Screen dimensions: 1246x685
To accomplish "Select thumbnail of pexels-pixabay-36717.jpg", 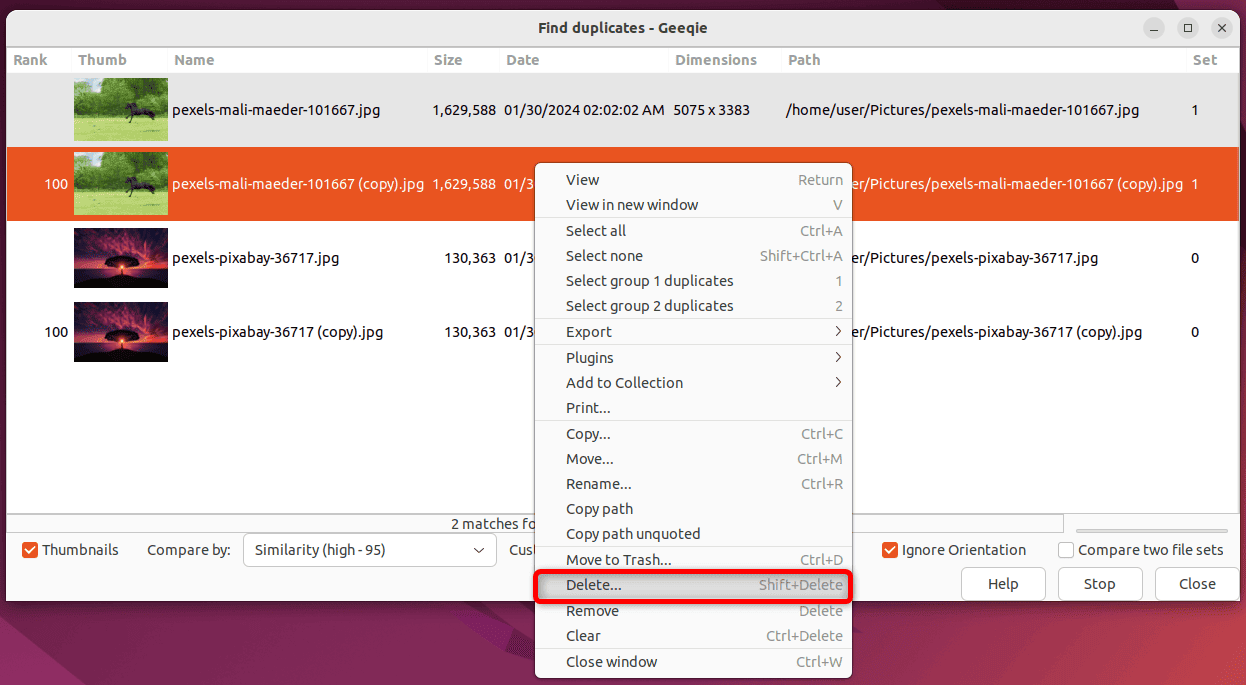I will (121, 258).
